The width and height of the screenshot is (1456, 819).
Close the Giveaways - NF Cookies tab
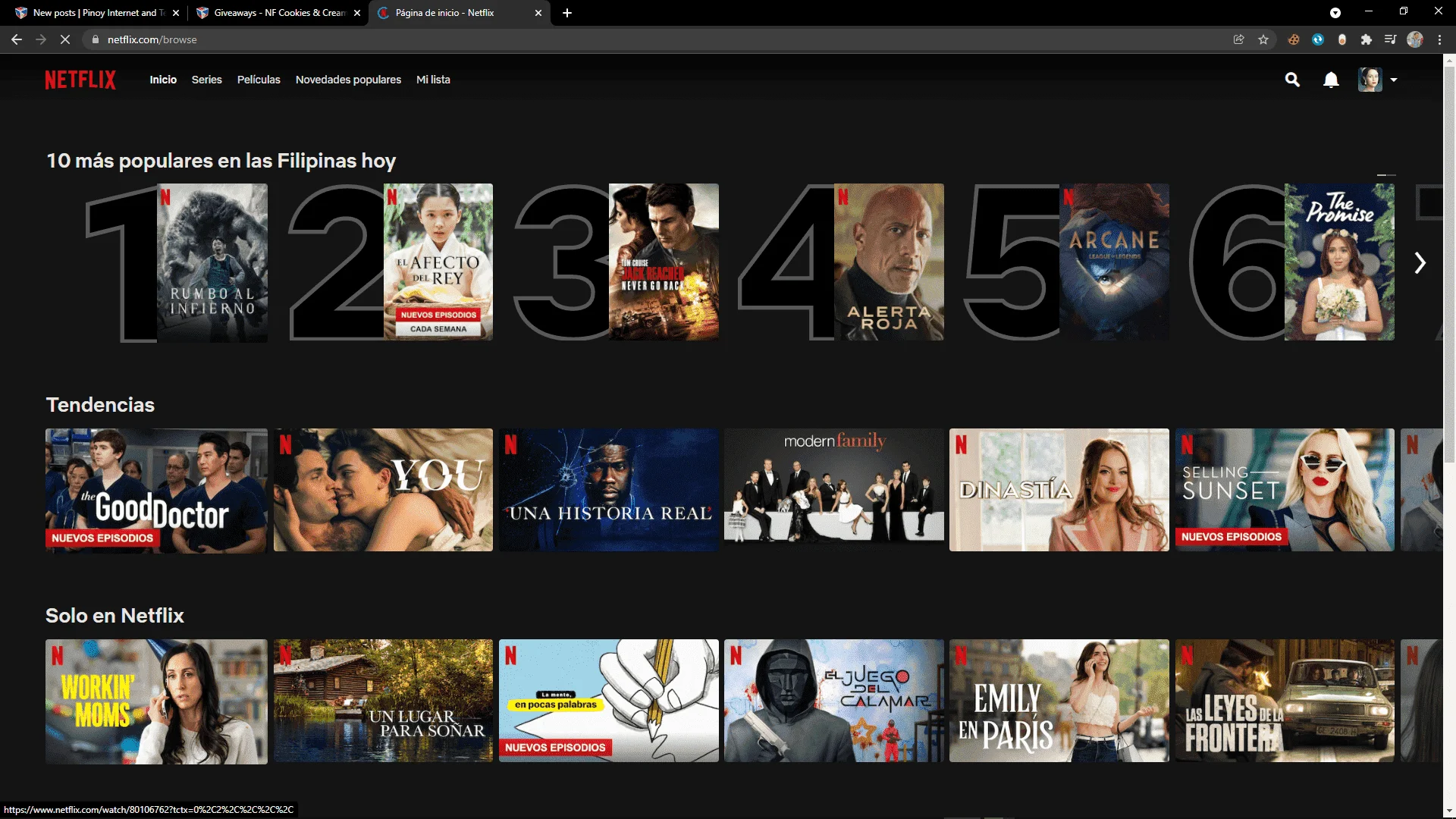click(357, 13)
